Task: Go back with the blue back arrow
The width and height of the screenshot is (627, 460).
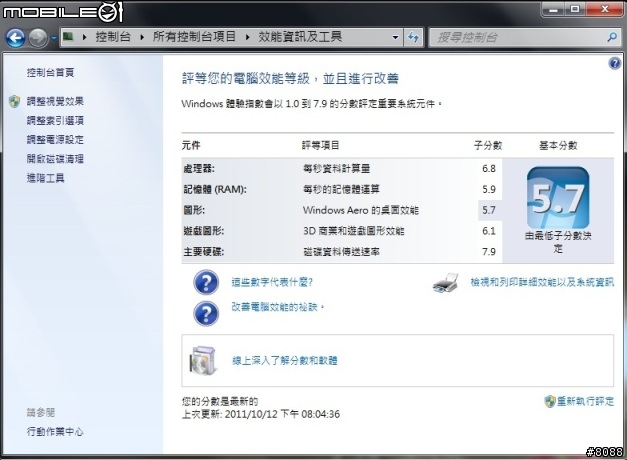Action: click(15, 38)
